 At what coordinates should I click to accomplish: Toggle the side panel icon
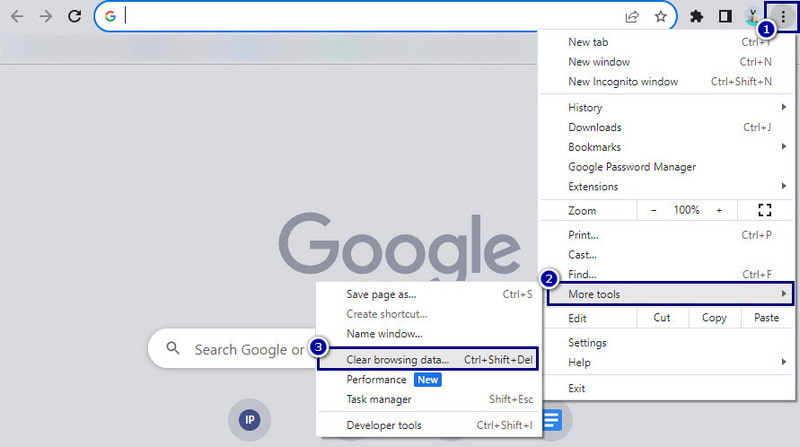click(725, 16)
